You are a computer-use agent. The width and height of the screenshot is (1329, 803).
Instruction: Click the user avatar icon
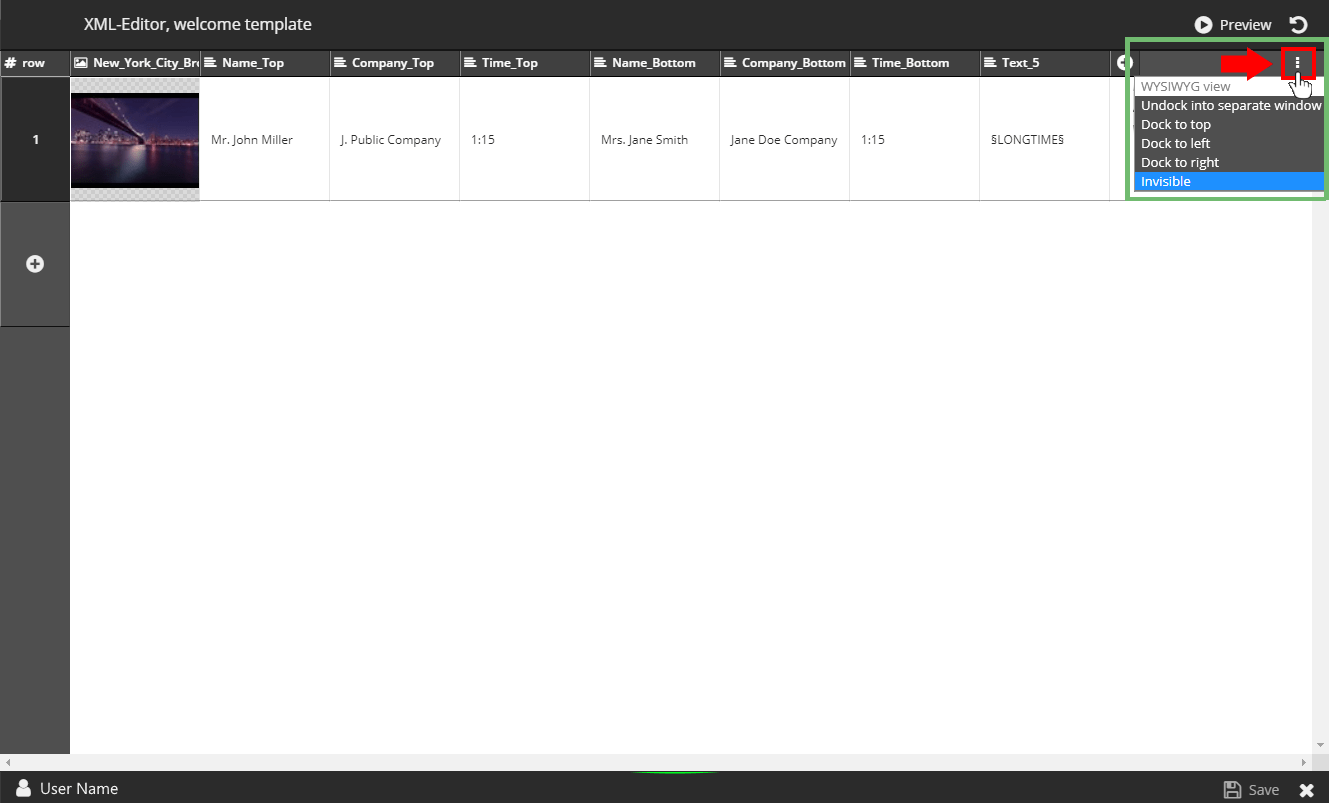click(x=24, y=788)
